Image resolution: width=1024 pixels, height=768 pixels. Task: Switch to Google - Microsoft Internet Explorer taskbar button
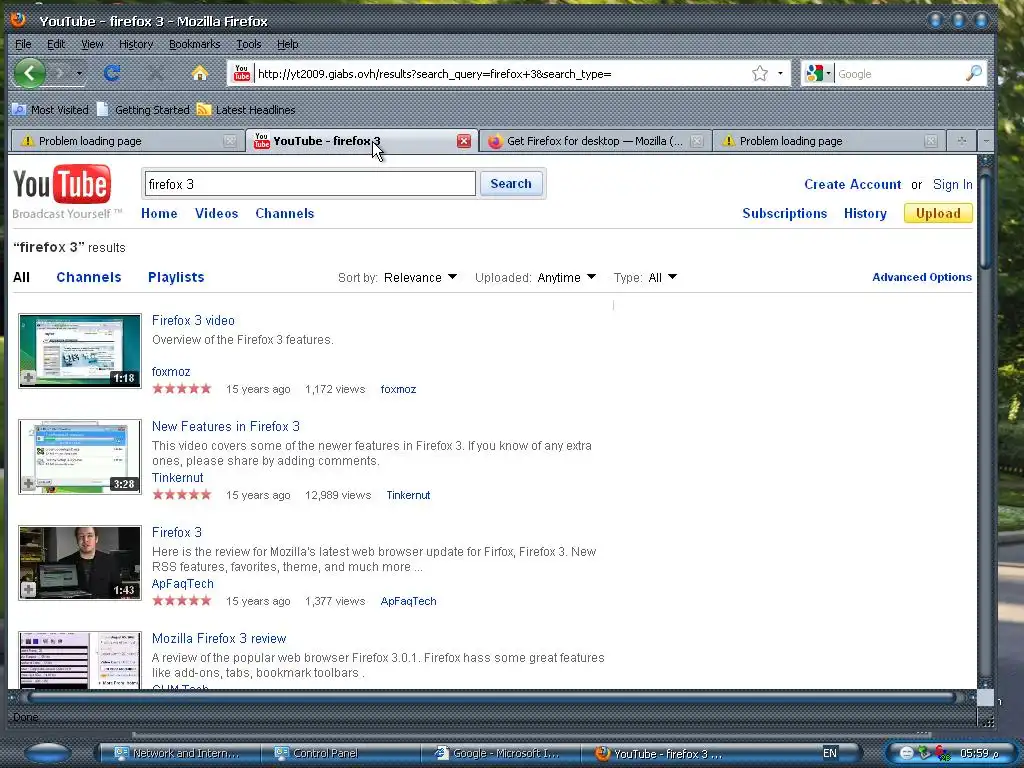point(501,753)
